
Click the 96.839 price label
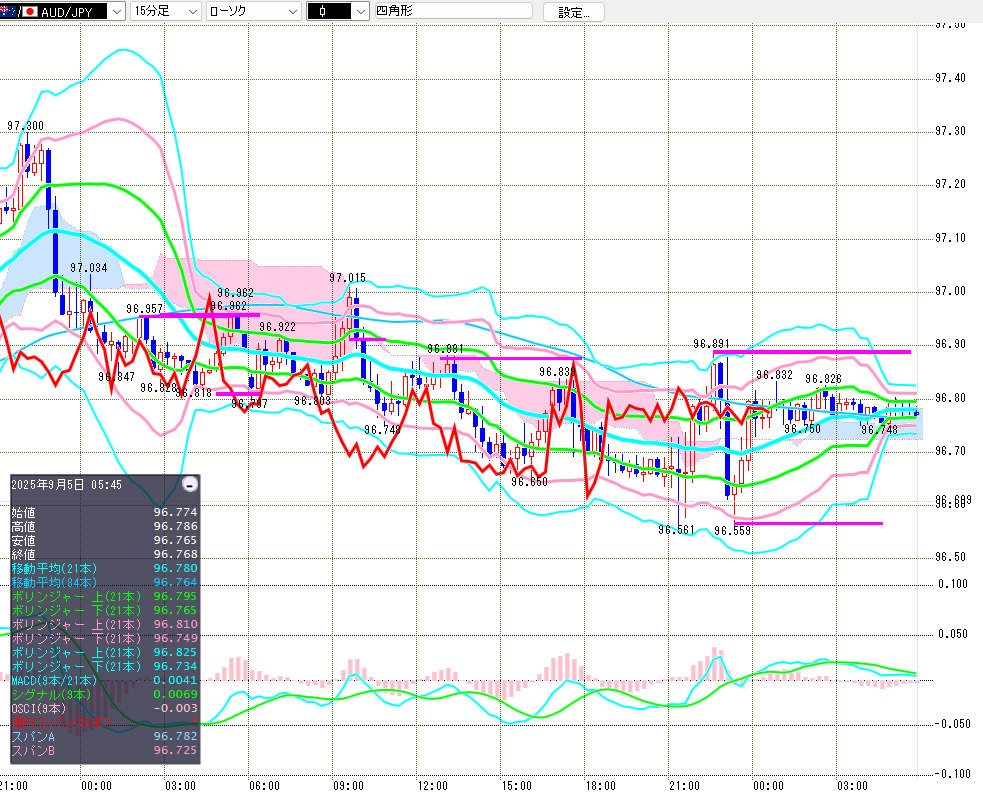point(557,372)
